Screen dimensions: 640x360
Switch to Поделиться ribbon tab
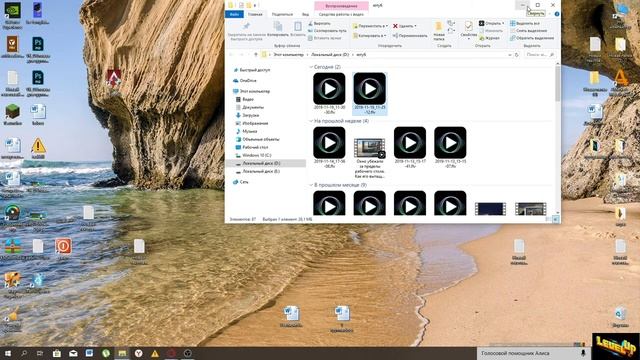[282, 14]
